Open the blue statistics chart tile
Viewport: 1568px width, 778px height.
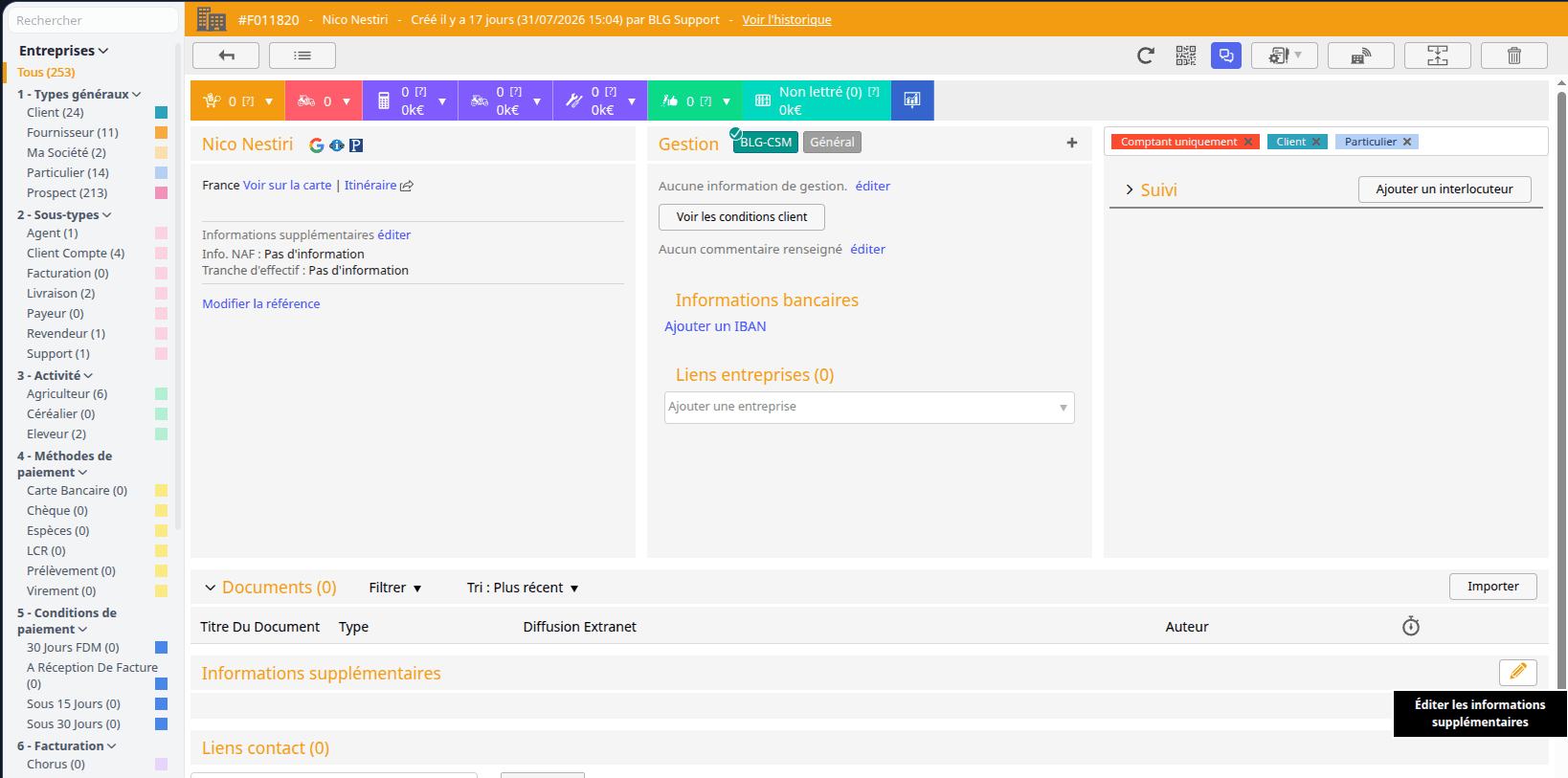[912, 100]
